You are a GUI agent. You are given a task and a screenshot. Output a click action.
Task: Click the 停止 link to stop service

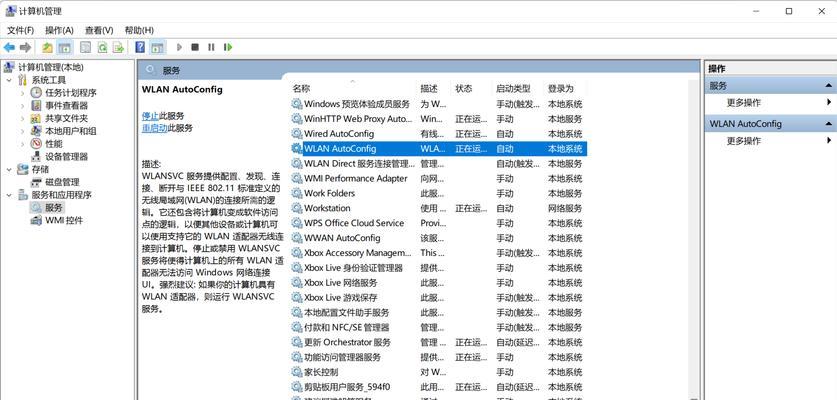point(150,116)
